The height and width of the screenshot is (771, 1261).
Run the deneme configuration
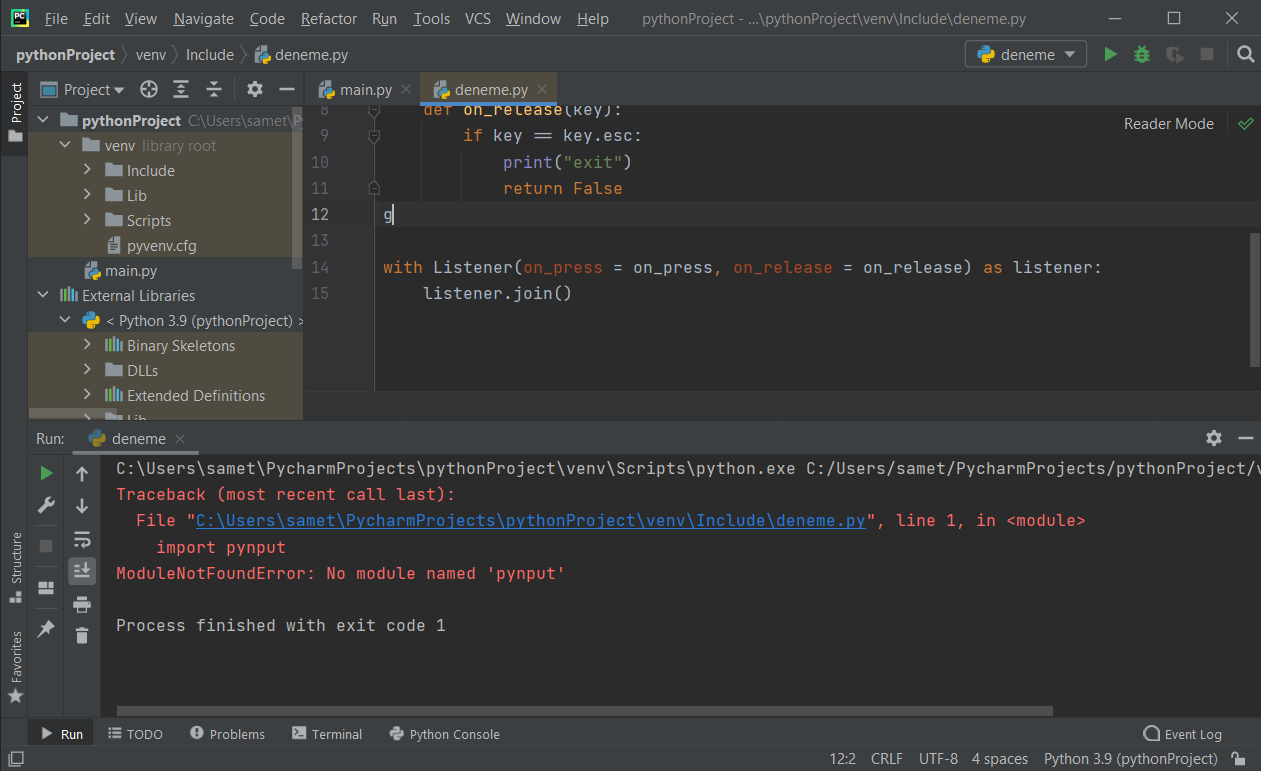(x=1110, y=54)
